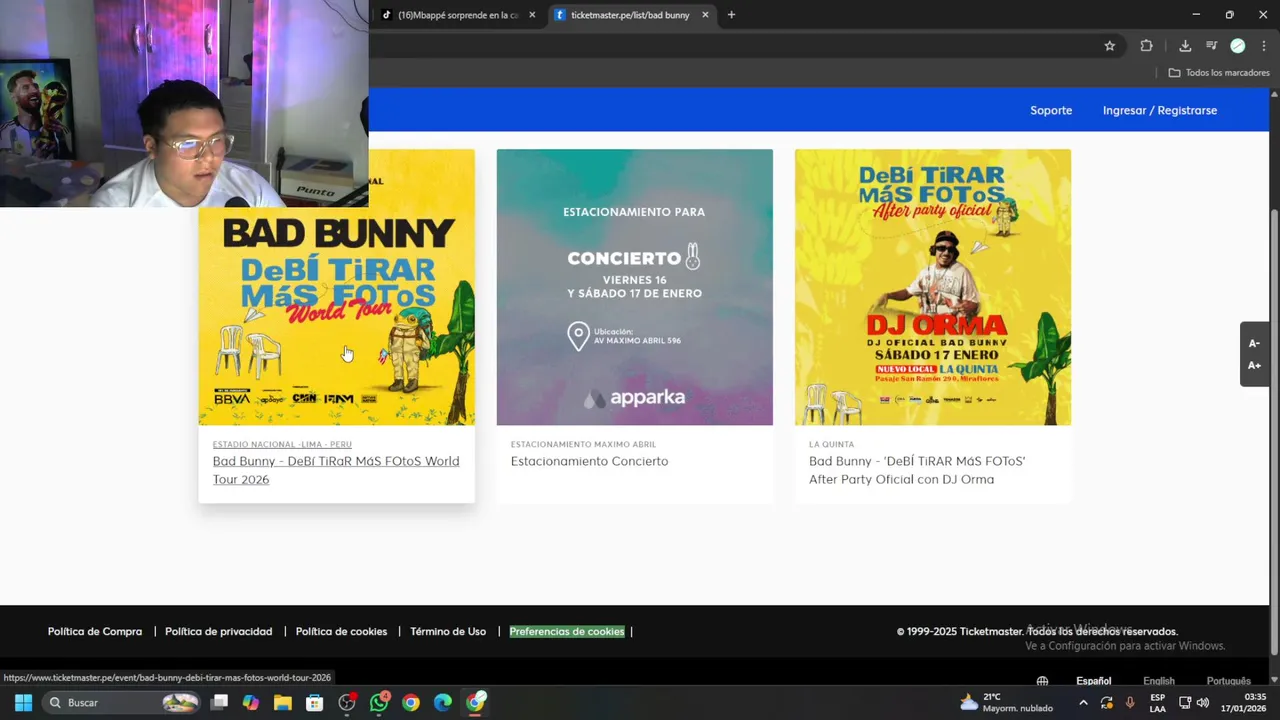Open Preferencias de cookies

(x=567, y=631)
